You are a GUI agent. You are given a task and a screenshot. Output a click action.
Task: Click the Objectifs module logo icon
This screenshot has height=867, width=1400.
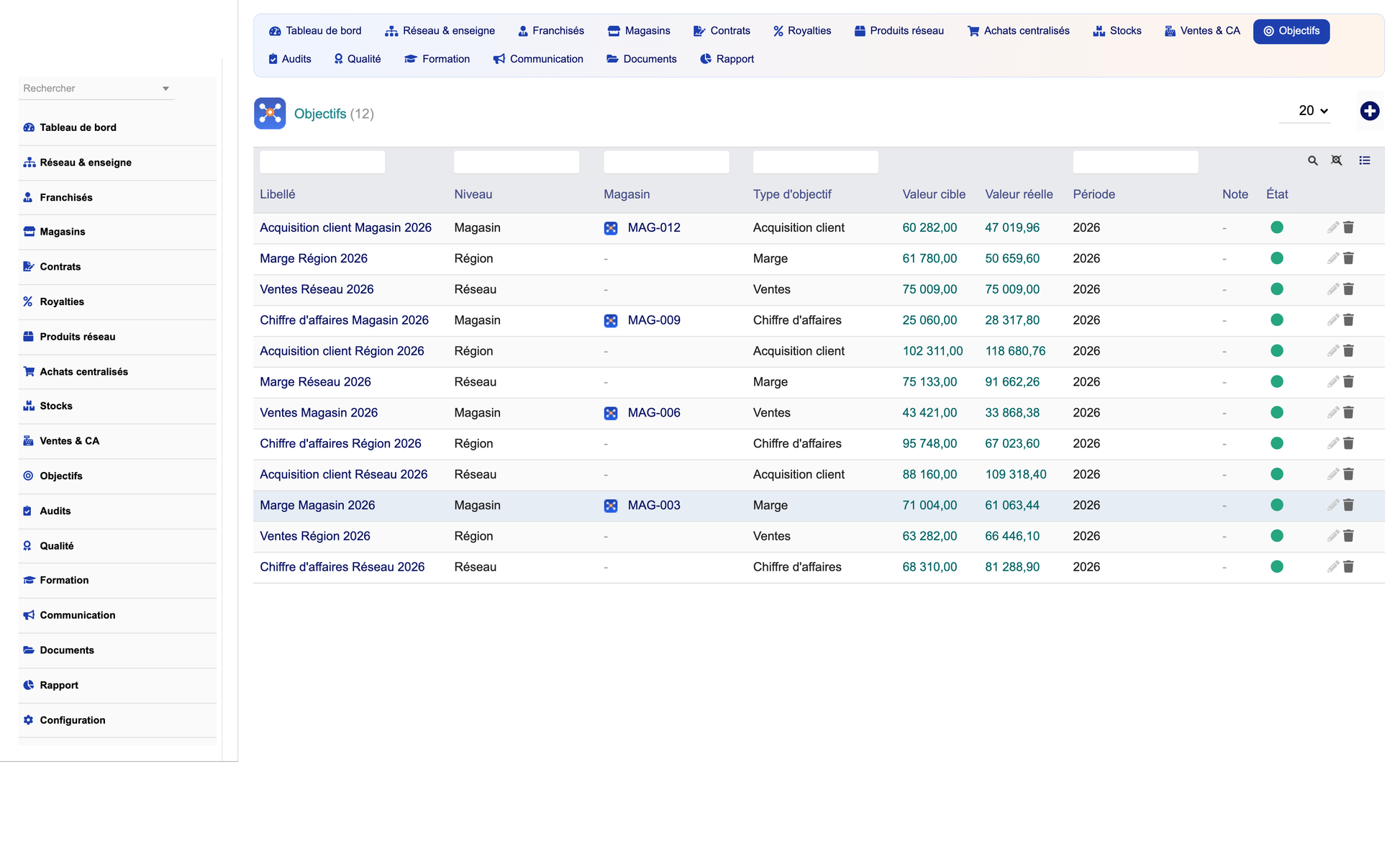pyautogui.click(x=270, y=114)
